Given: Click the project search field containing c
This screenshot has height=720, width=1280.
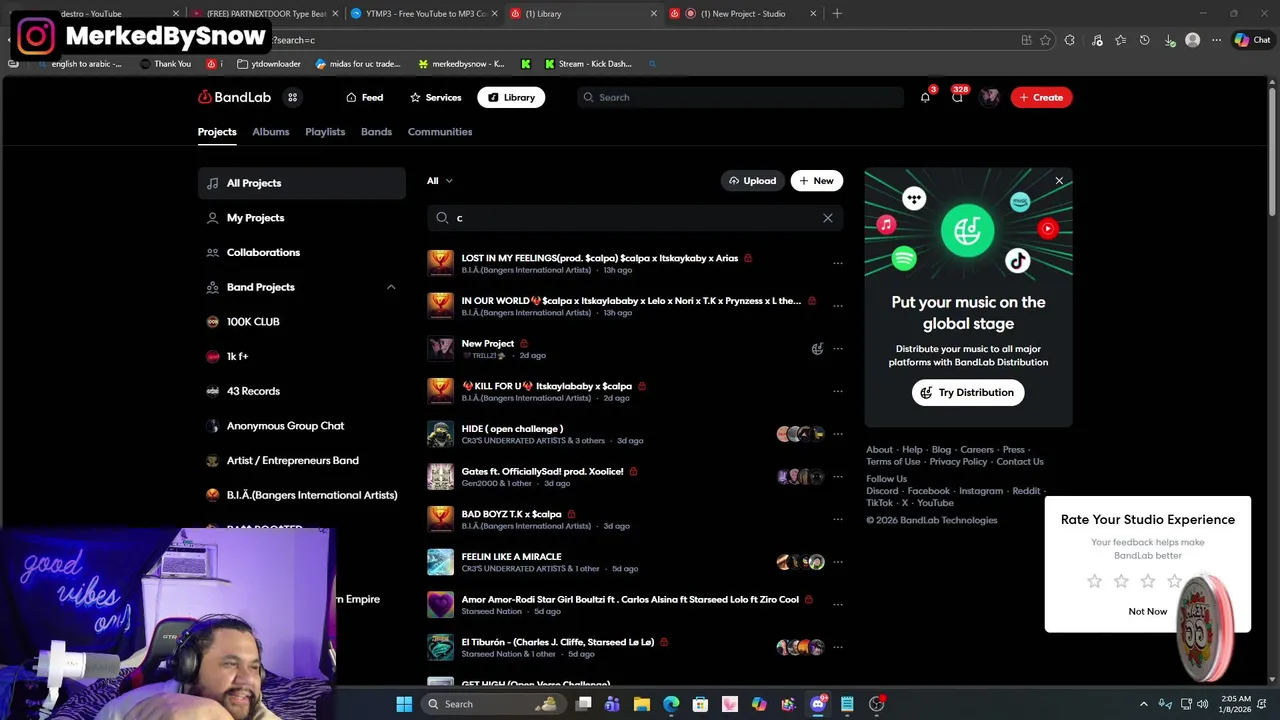Looking at the screenshot, I should 635,218.
